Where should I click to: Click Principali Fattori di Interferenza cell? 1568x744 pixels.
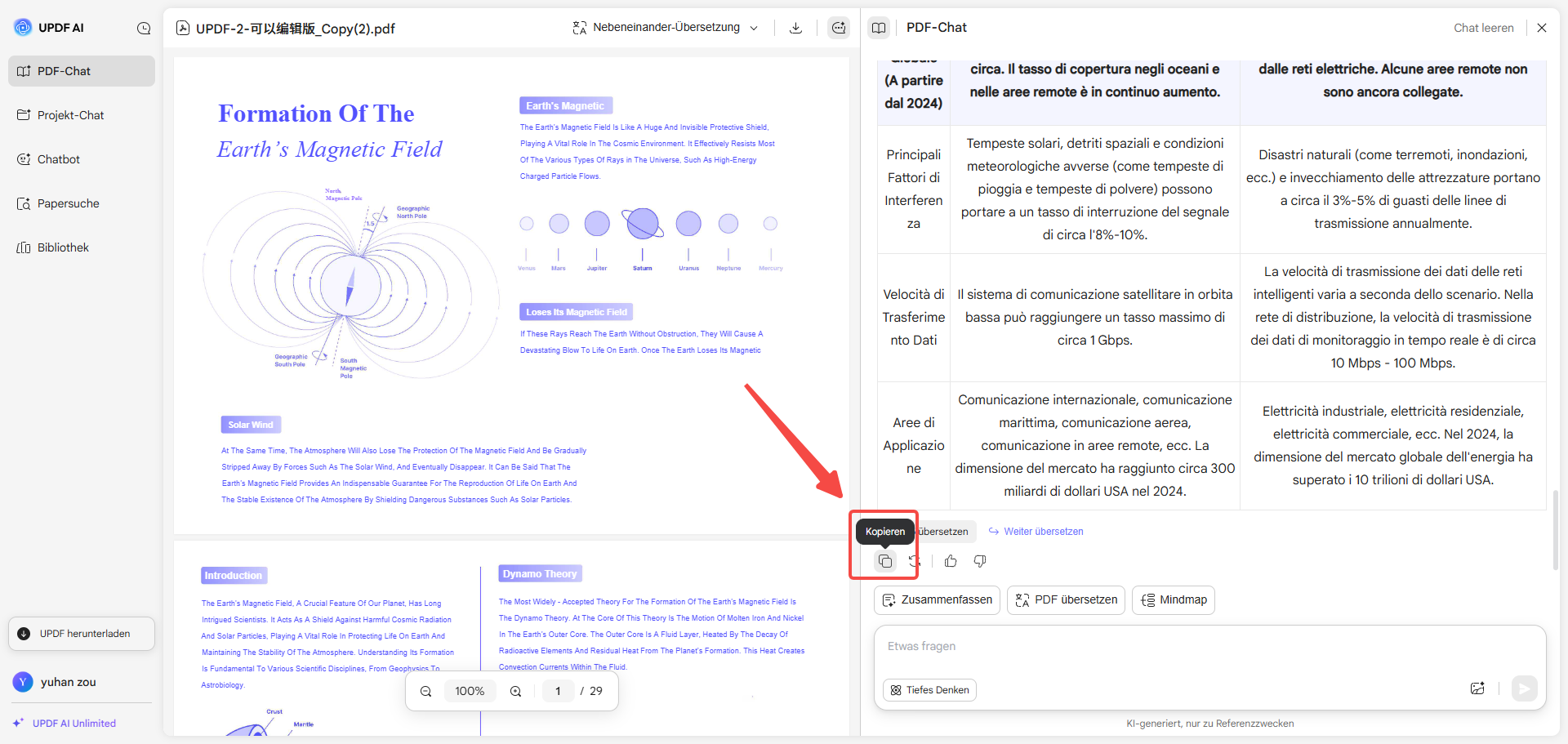coord(914,189)
